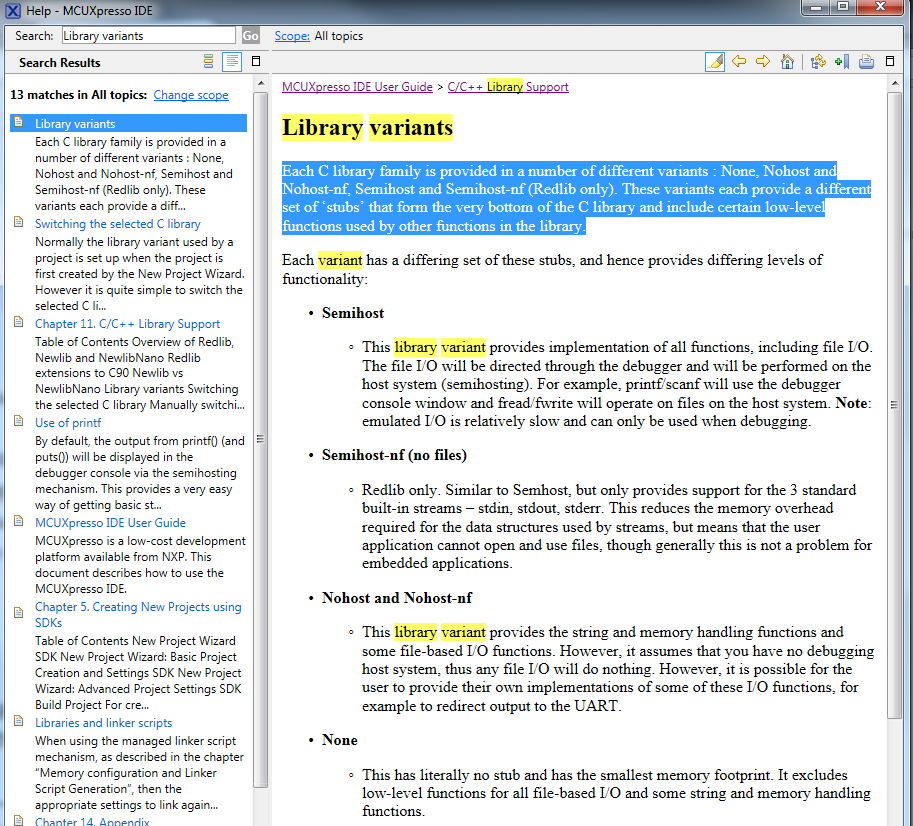913x826 pixels.
Task: Click the 'Each variant has a differing' paragraph
Action: click(552, 270)
